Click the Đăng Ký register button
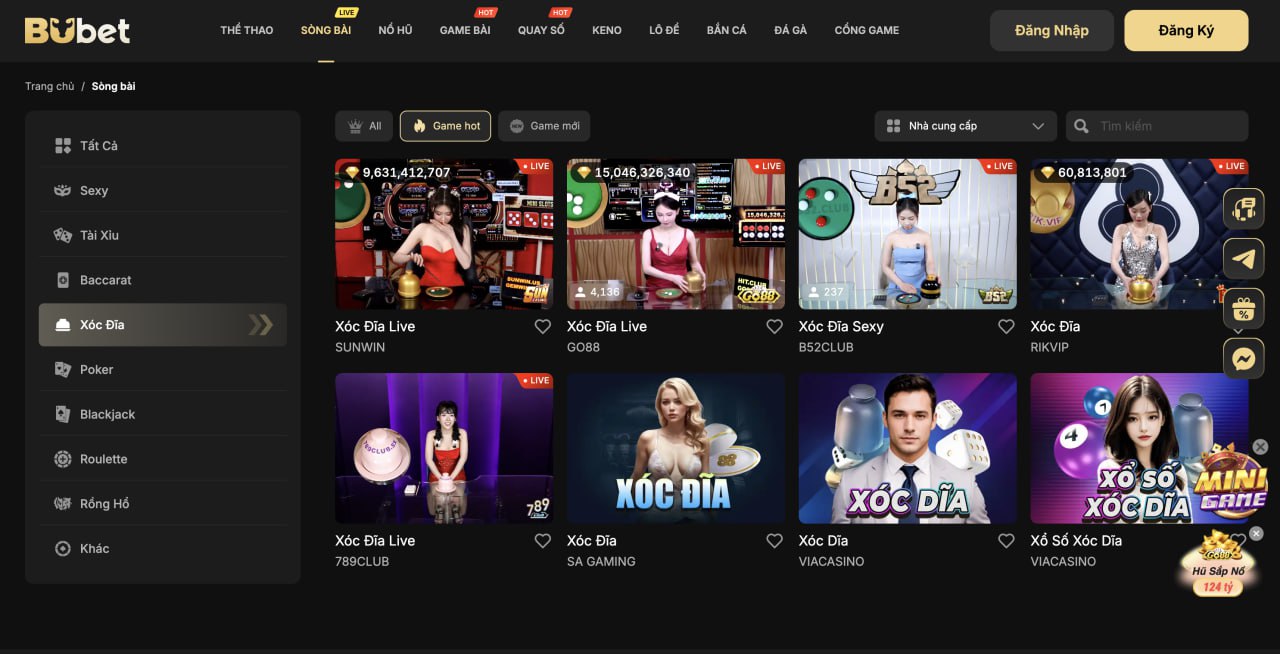The image size is (1280, 654). click(x=1186, y=30)
